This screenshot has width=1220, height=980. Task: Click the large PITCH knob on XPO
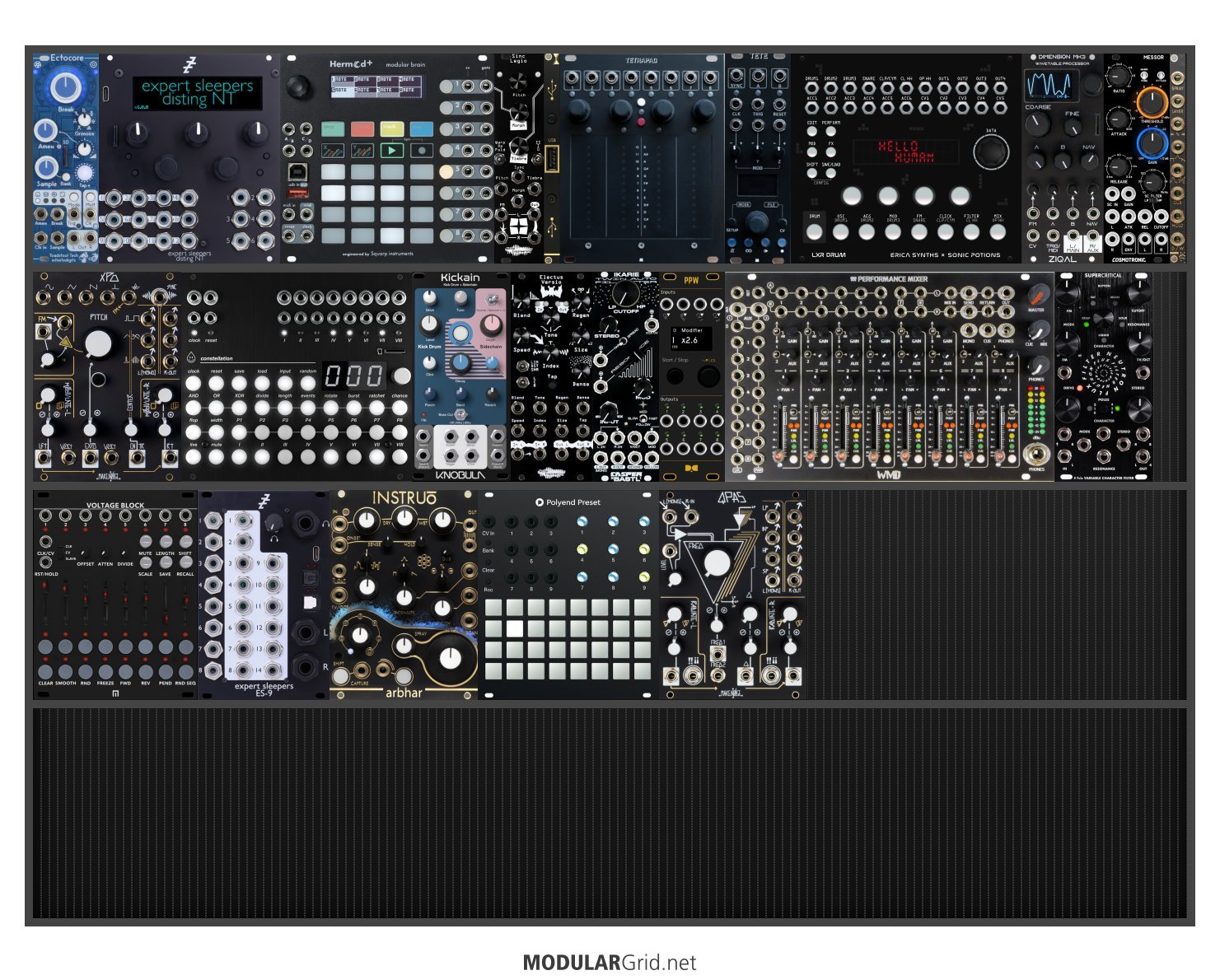(x=98, y=343)
